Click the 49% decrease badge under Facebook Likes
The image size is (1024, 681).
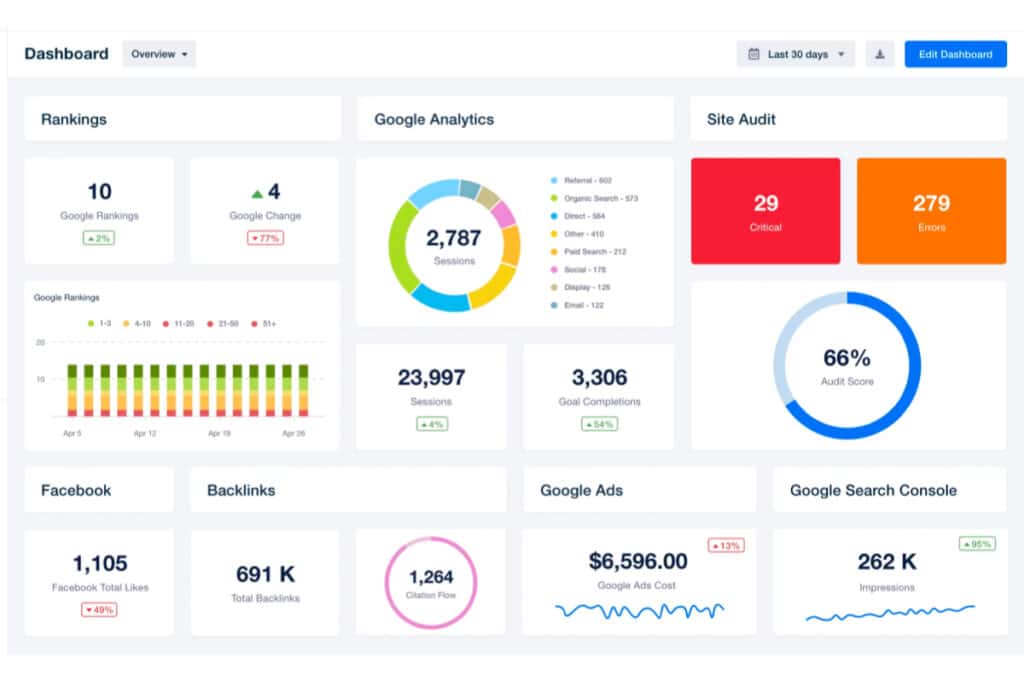point(99,609)
